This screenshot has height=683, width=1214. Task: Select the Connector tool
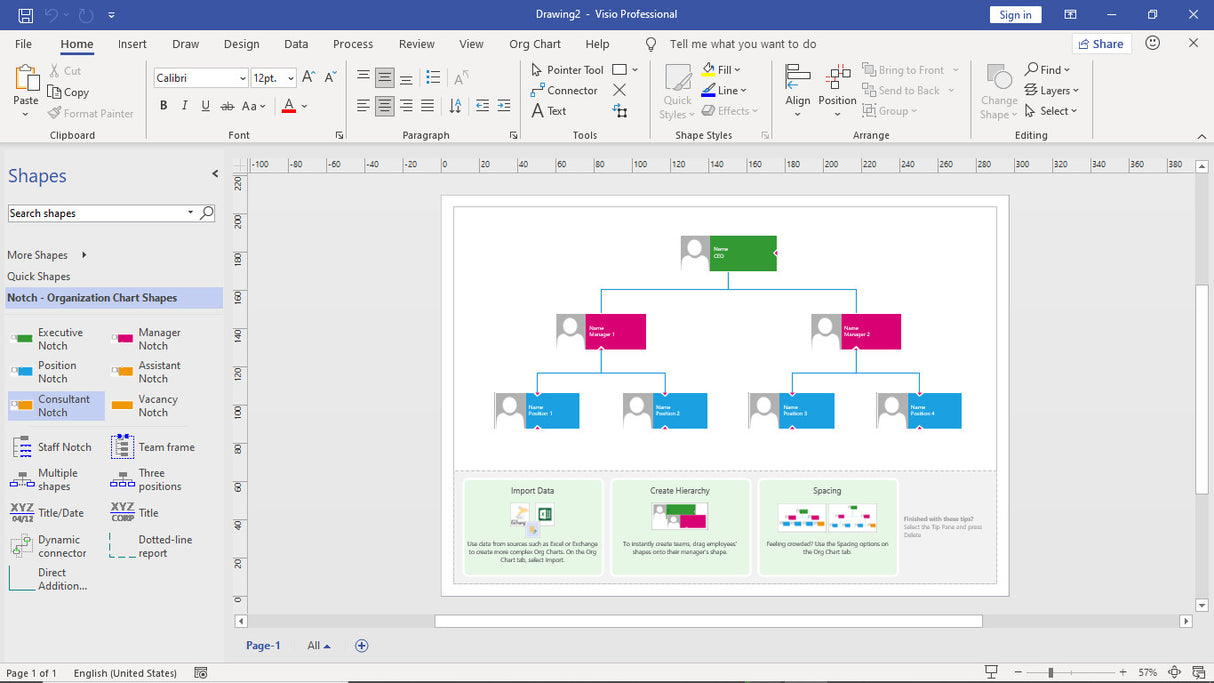(564, 90)
